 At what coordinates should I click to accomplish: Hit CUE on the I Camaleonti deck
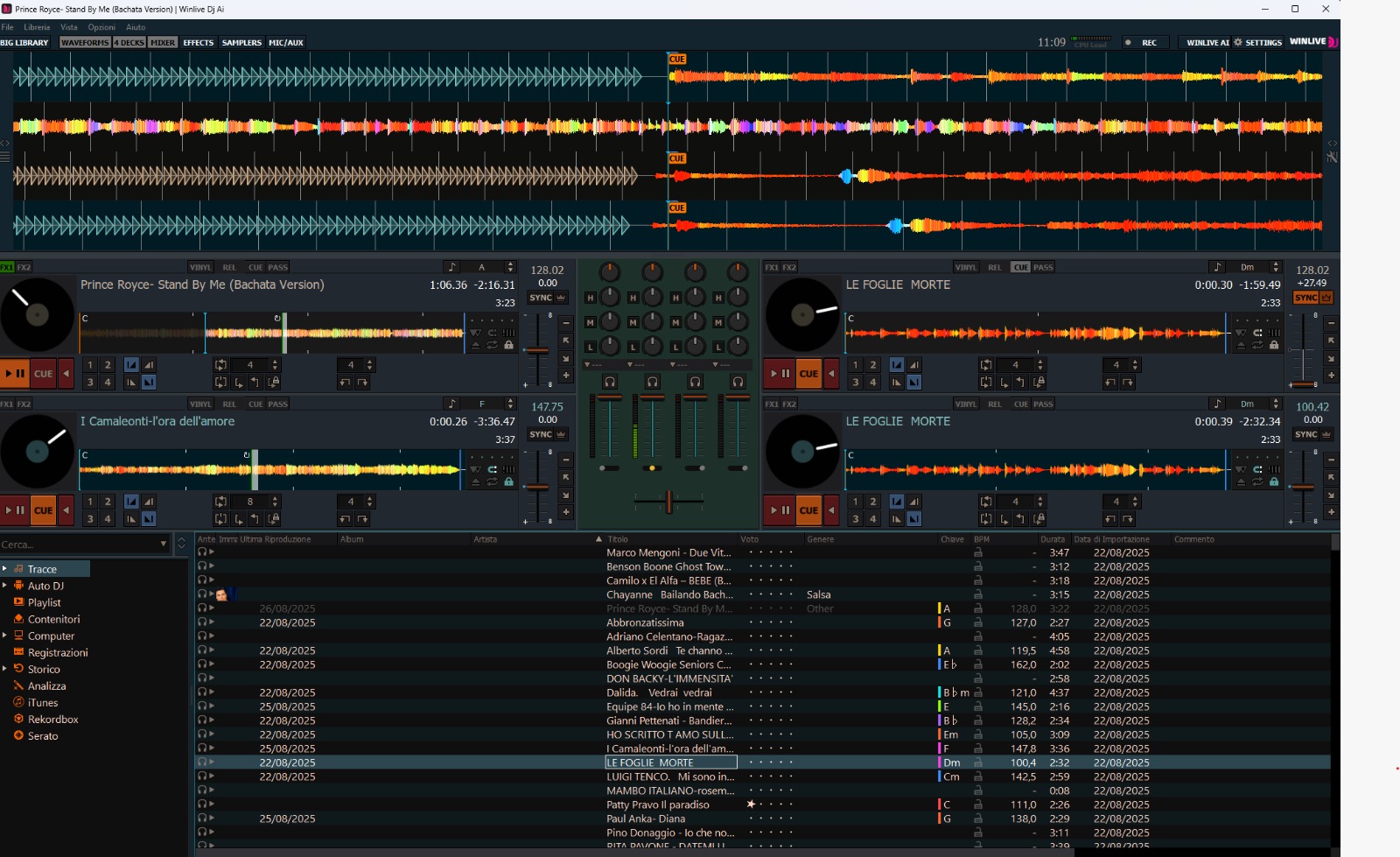point(43,510)
